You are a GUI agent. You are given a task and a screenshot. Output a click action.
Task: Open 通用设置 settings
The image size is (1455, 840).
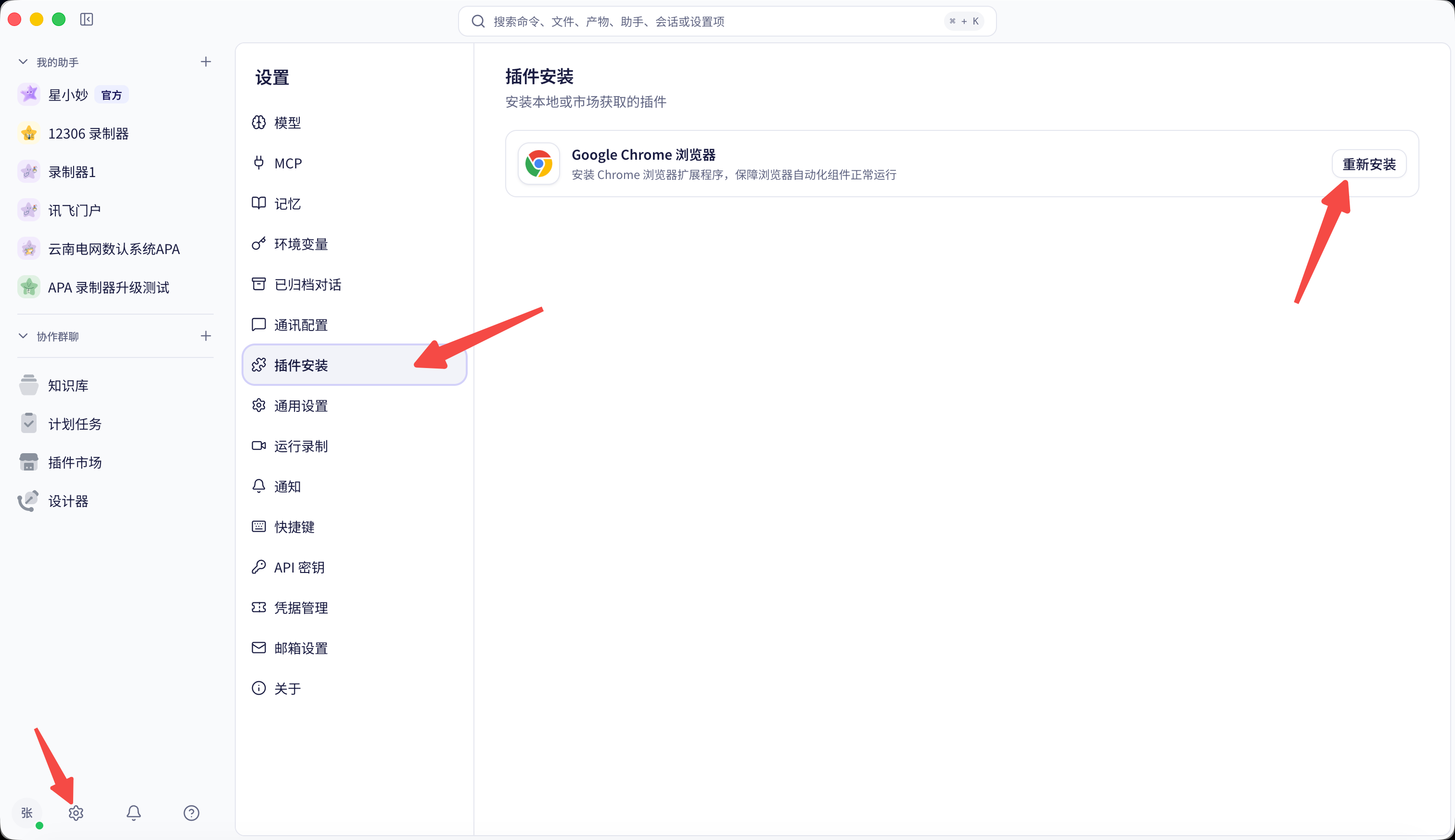coord(354,406)
